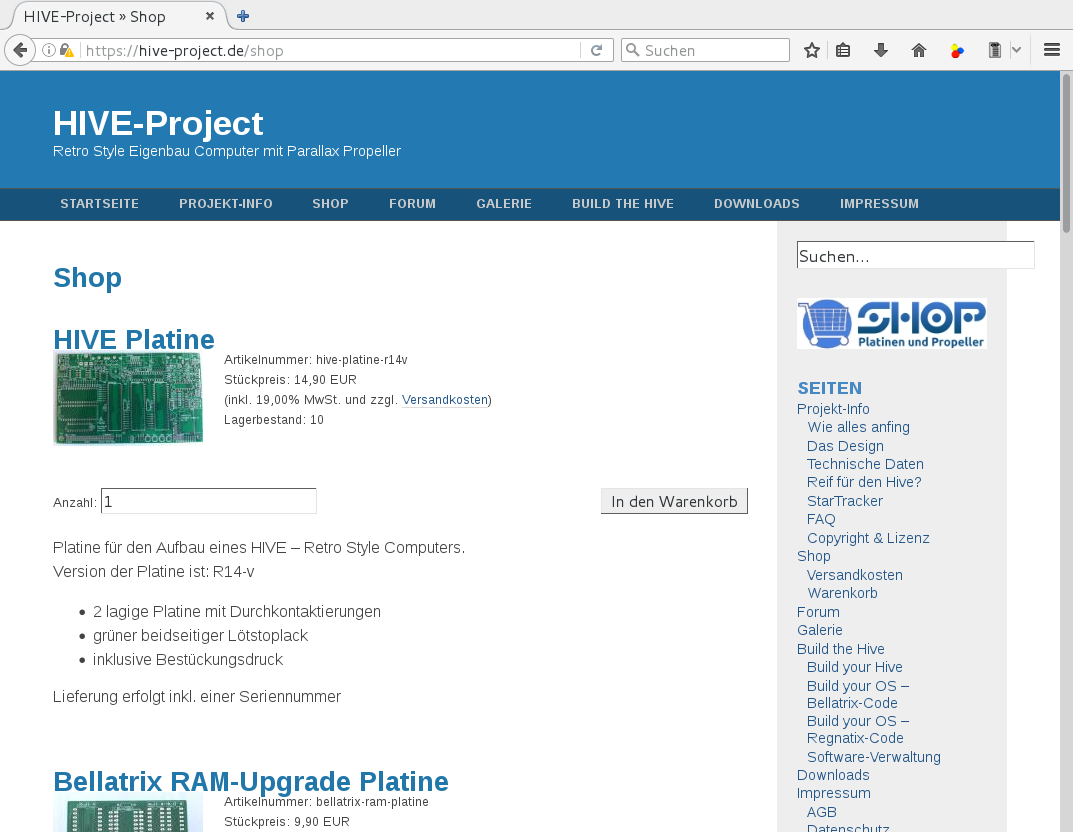
Task: Click the browser back arrow button
Action: tap(20, 50)
